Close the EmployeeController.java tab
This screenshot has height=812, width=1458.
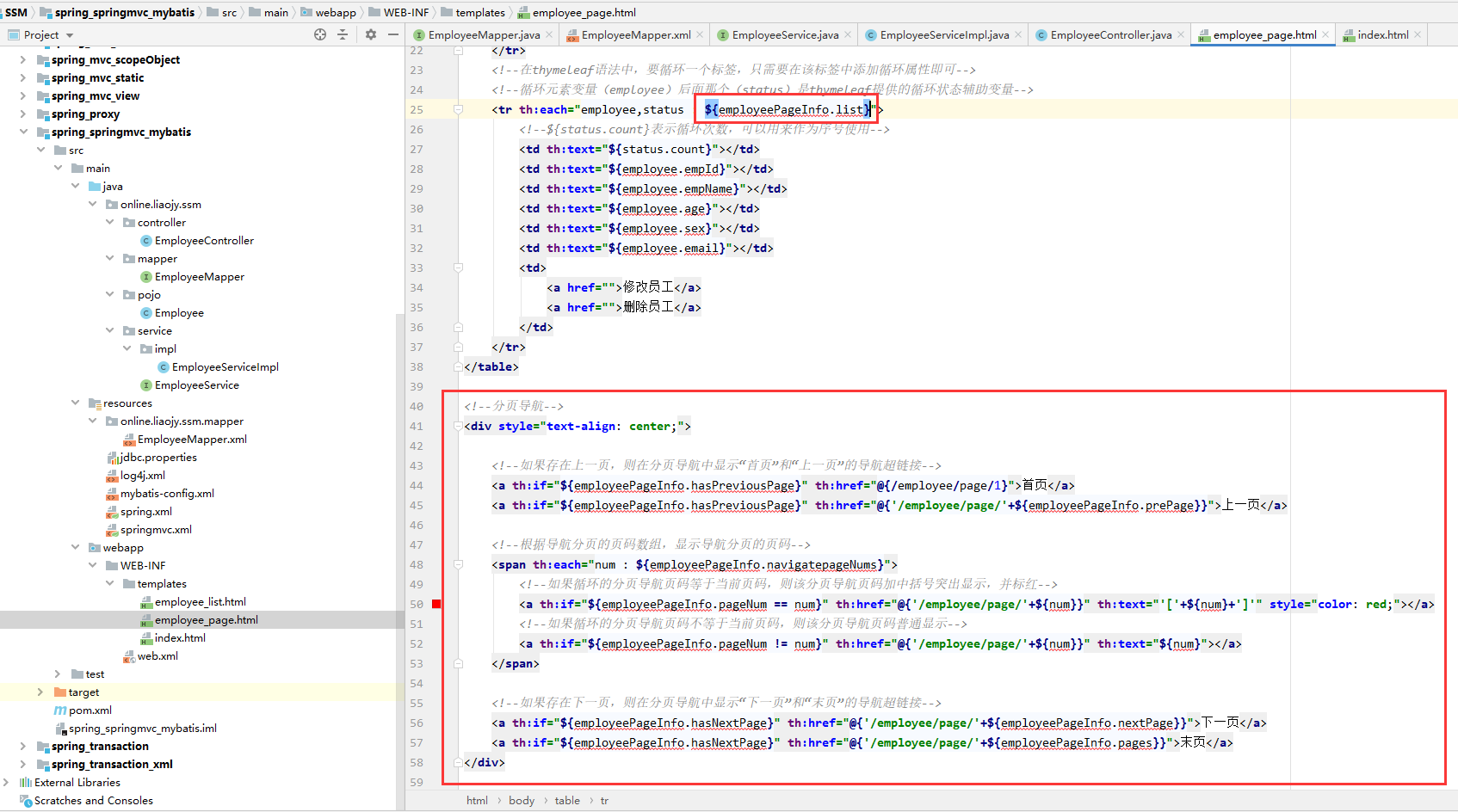point(1181,34)
